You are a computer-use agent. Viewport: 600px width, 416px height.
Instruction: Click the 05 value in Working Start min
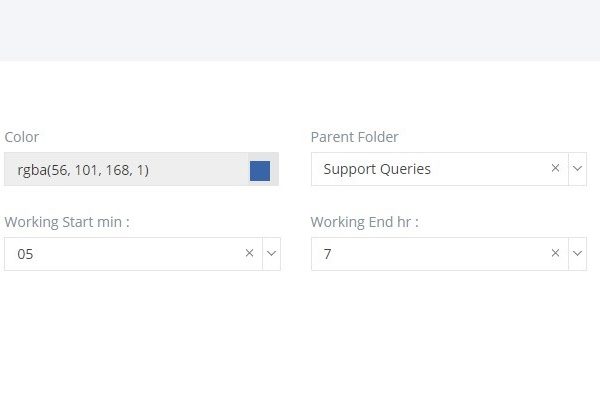25,254
